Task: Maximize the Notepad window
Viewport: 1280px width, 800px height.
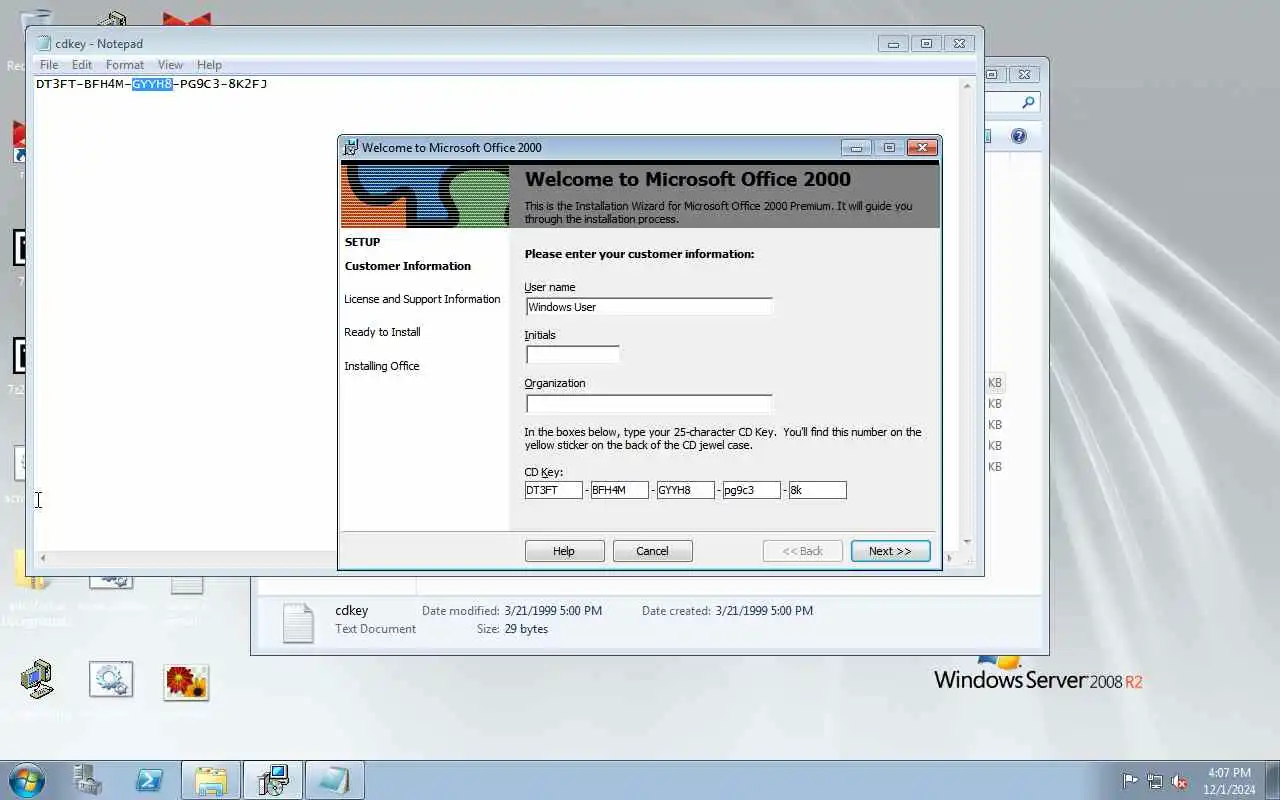Action: pos(926,43)
